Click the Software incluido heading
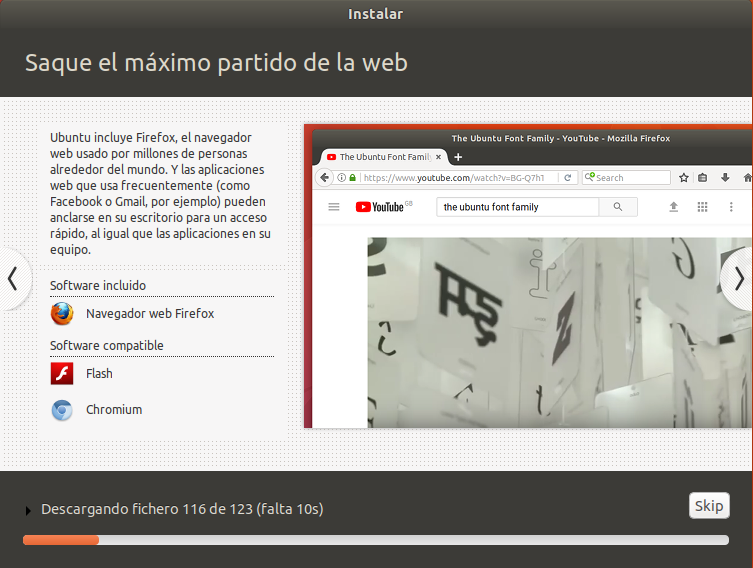 pyautogui.click(x=98, y=286)
